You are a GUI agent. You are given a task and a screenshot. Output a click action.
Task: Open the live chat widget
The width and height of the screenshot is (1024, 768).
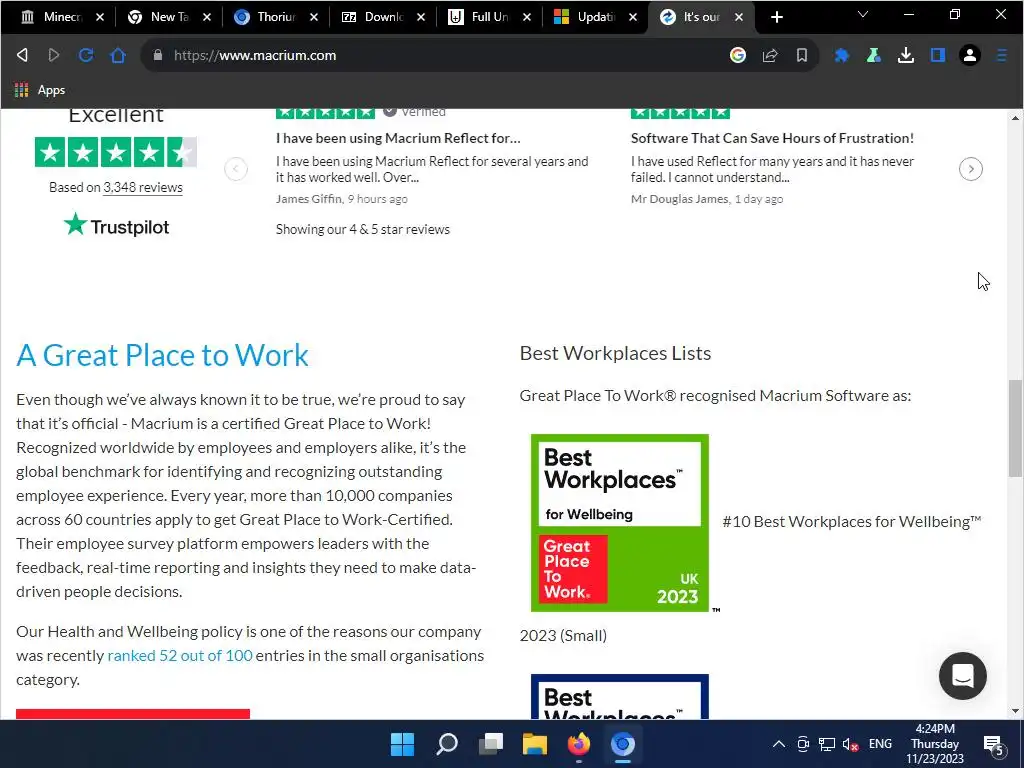click(x=963, y=675)
